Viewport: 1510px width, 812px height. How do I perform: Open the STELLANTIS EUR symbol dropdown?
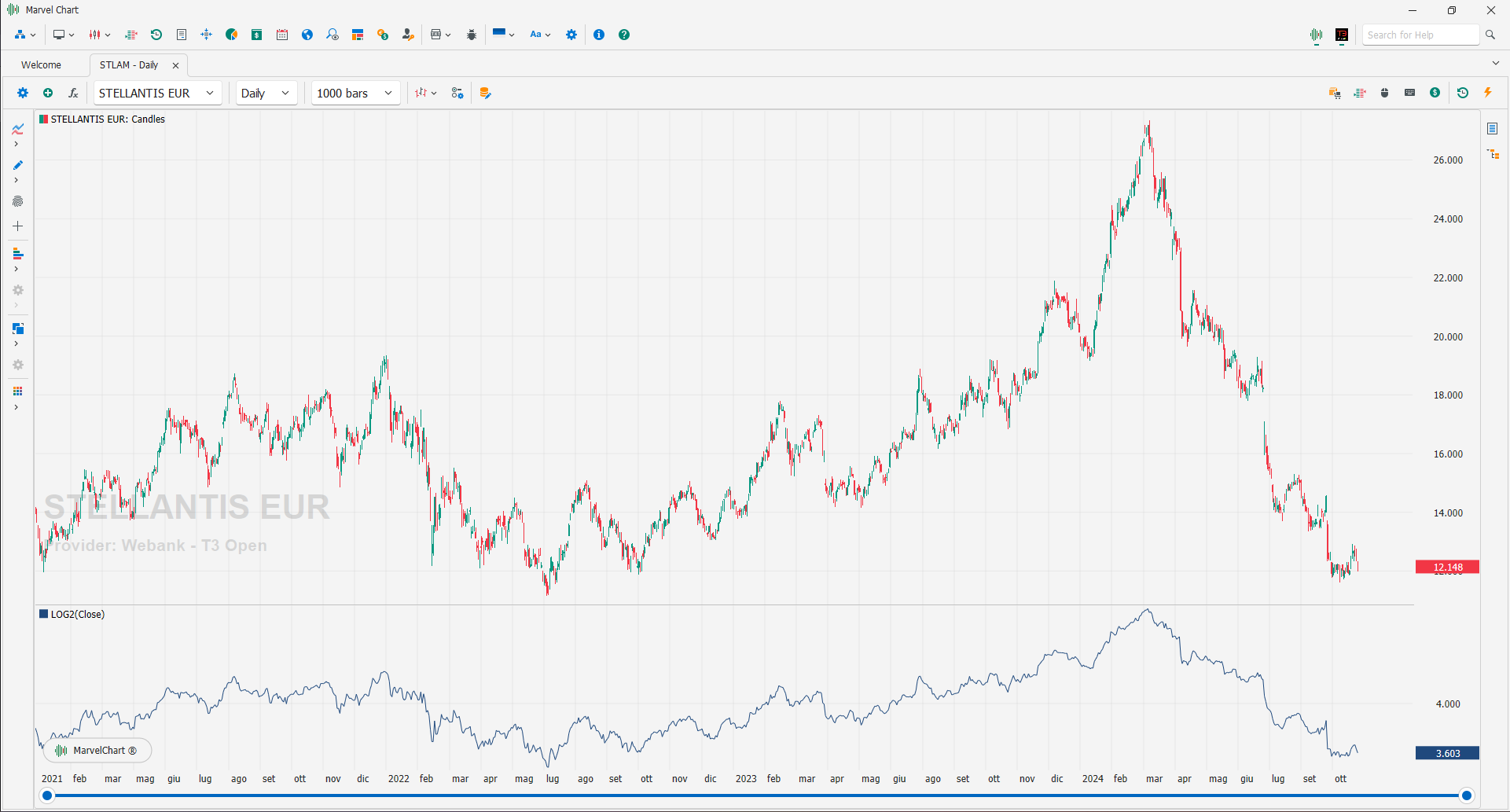tap(156, 93)
